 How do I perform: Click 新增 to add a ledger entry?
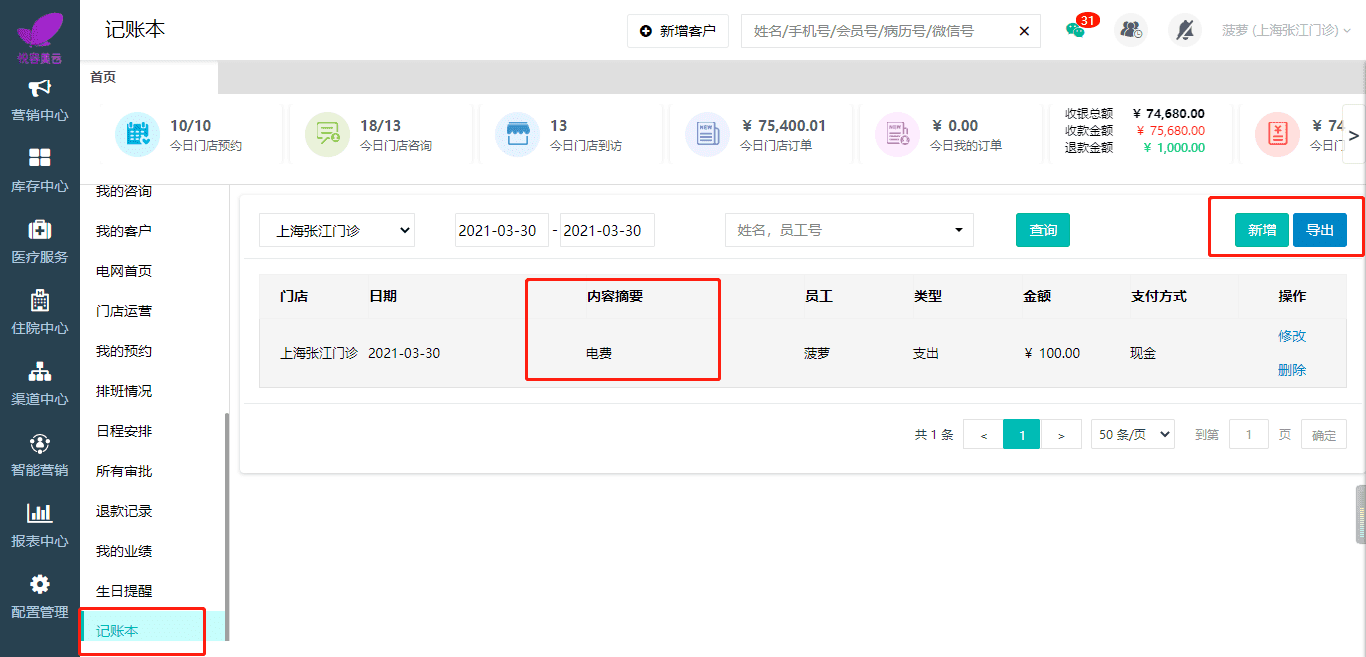[1261, 230]
